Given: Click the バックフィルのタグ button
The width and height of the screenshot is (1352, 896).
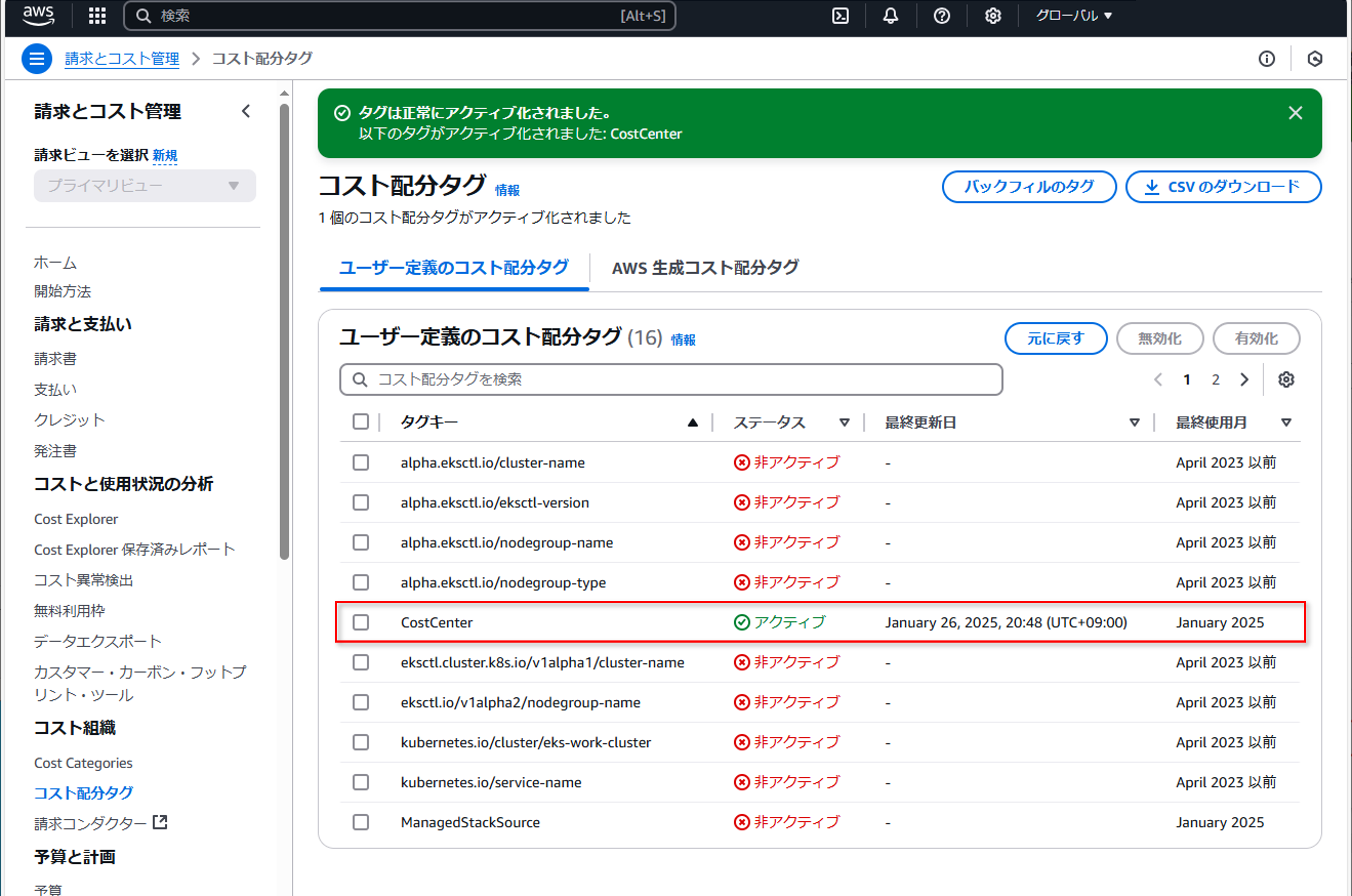Looking at the screenshot, I should point(1028,187).
